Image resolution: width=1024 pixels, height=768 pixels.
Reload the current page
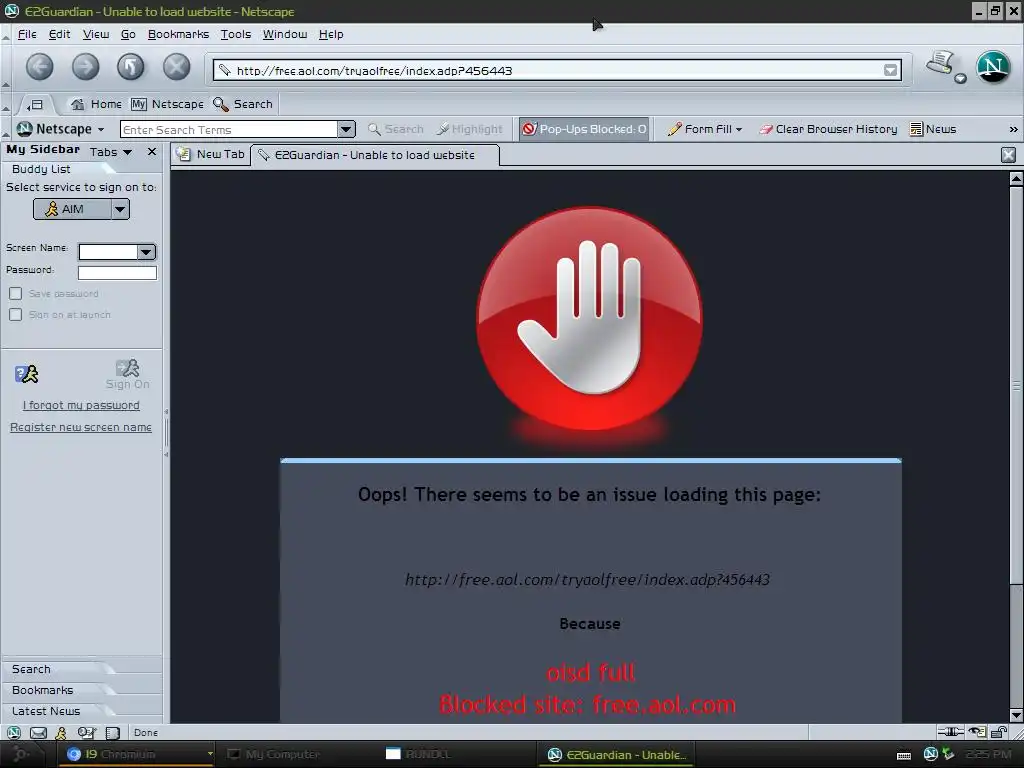pos(131,67)
